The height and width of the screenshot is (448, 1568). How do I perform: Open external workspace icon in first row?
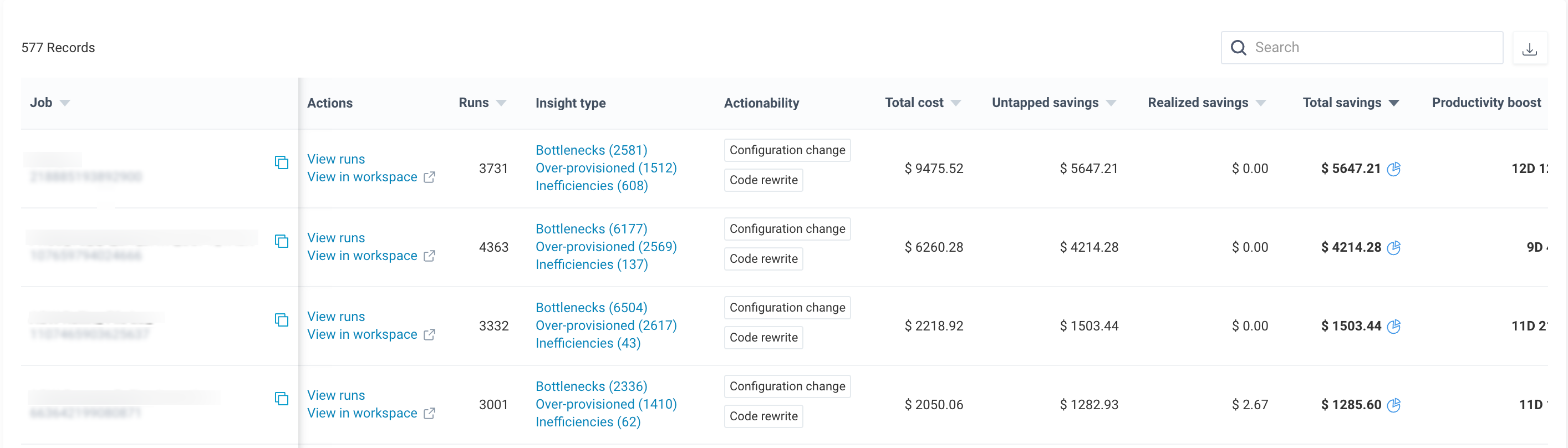429,177
